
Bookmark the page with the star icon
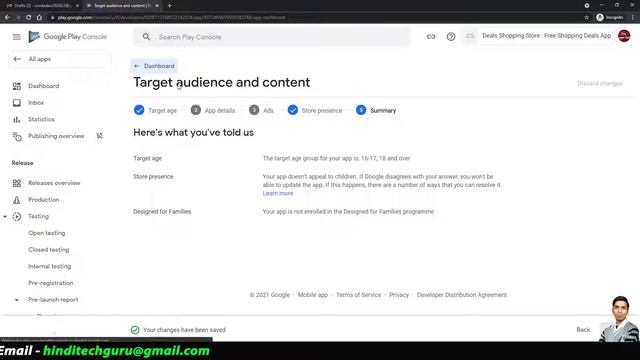[x=587, y=18]
